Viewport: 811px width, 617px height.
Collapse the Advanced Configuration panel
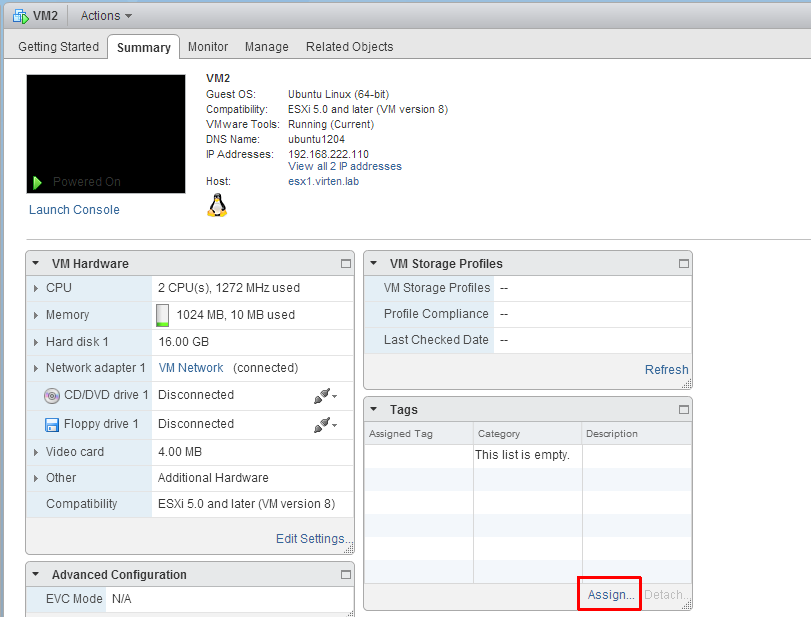click(36, 574)
